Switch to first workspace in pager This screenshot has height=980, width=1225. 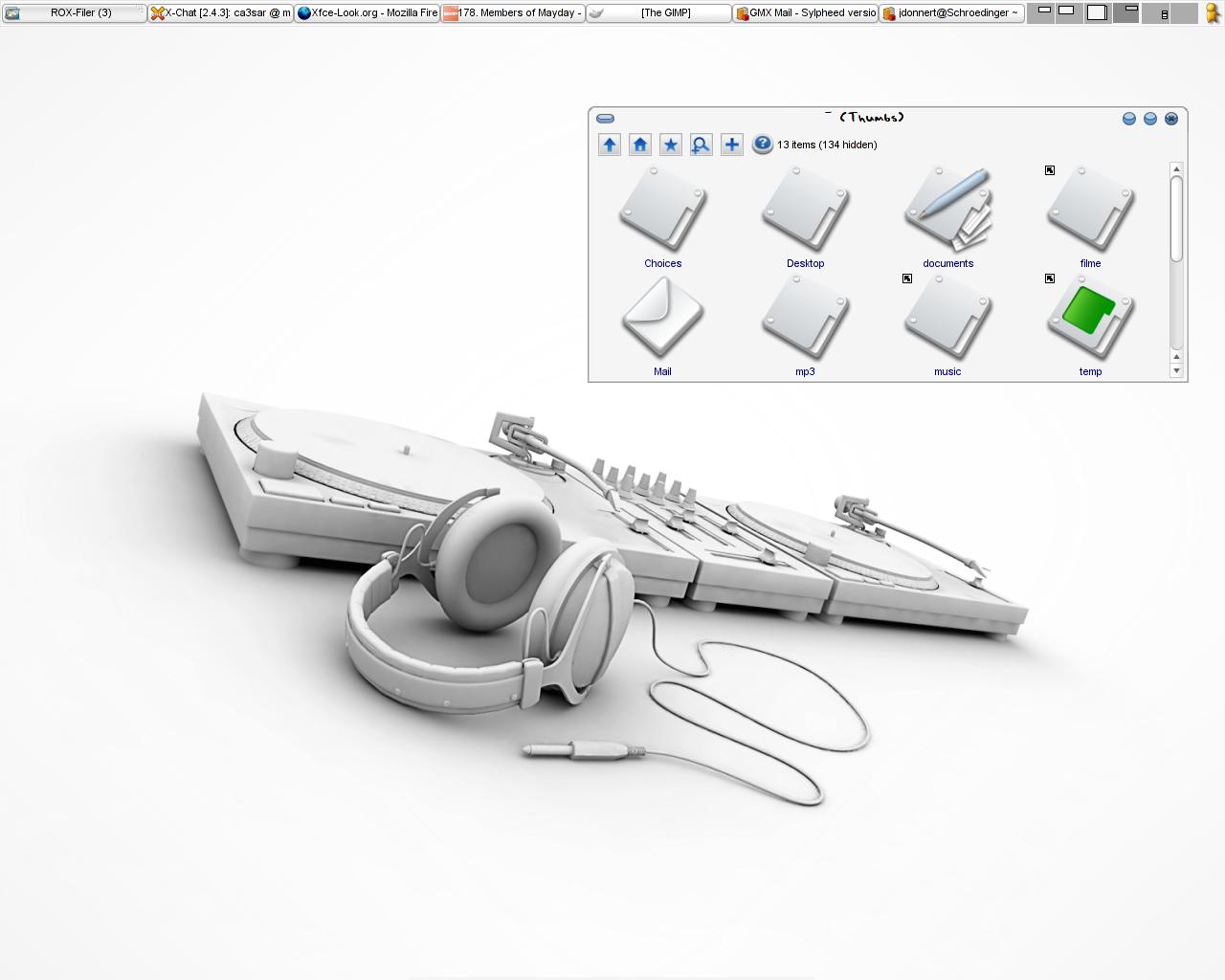click(1041, 12)
